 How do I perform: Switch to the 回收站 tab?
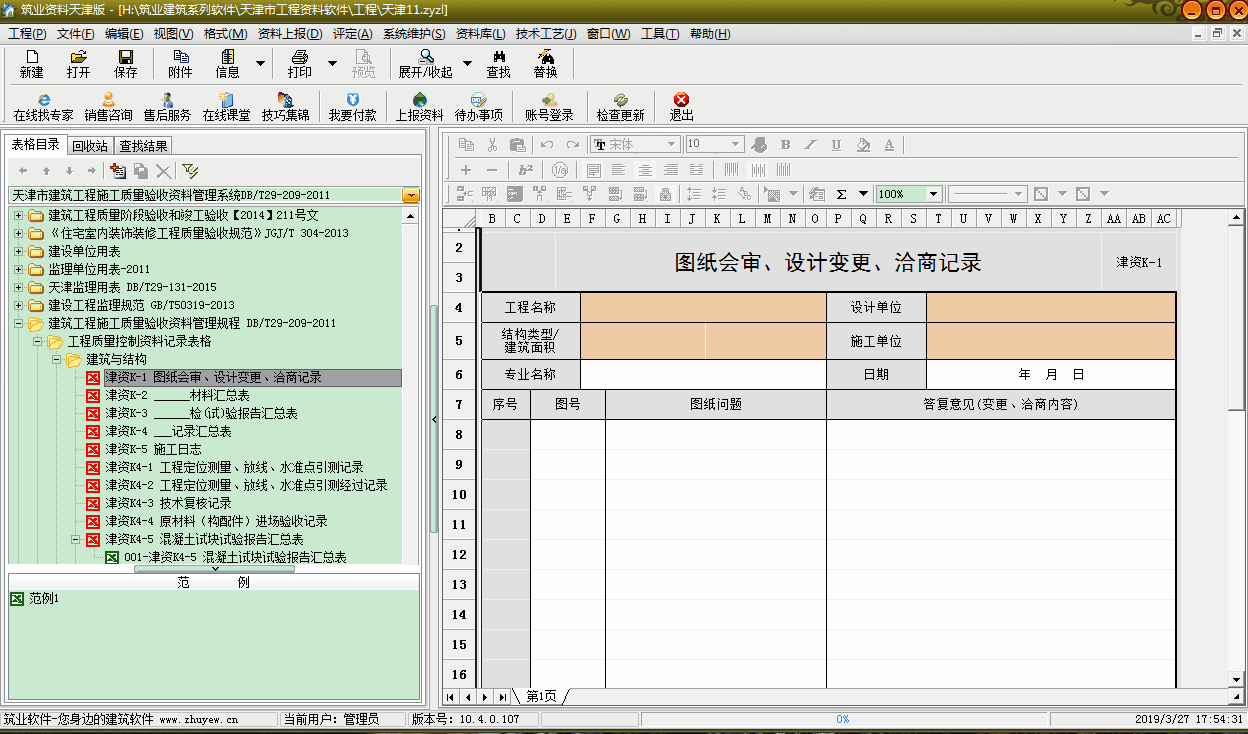pos(90,146)
